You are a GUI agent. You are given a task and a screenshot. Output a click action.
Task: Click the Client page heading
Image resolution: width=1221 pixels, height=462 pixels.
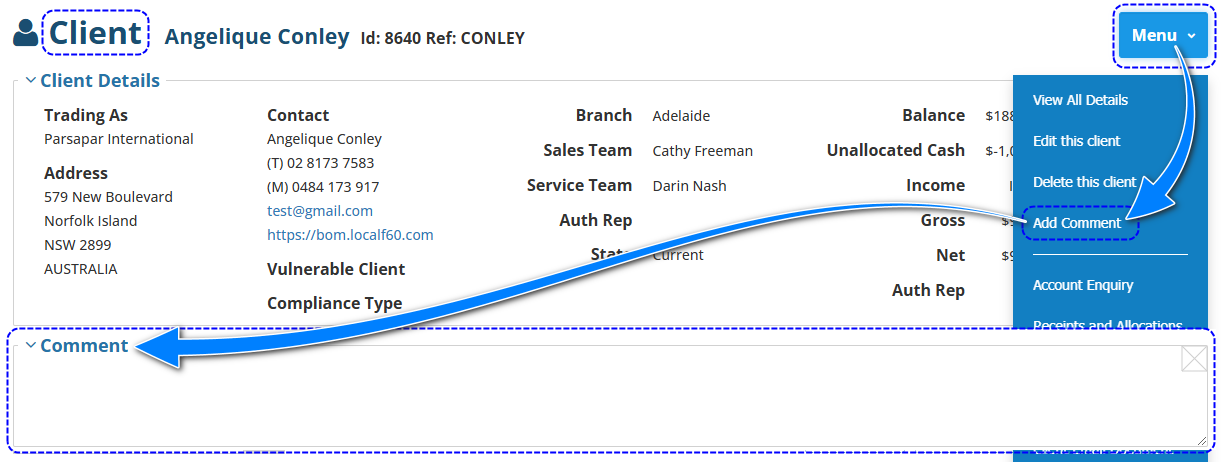tap(96, 34)
